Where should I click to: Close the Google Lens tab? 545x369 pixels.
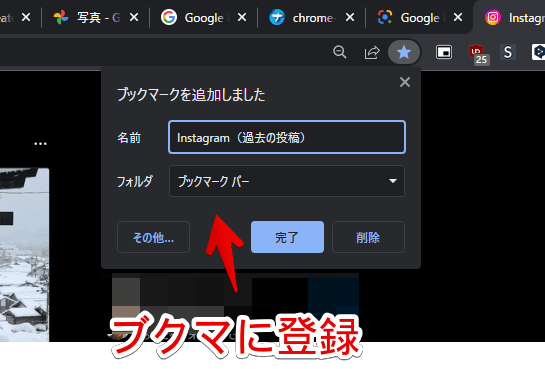[458, 17]
